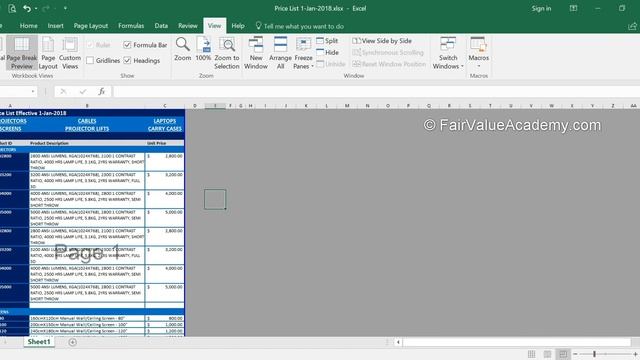Open the Help ribbon tab
Screen dimensions: 640x360
coord(238,26)
